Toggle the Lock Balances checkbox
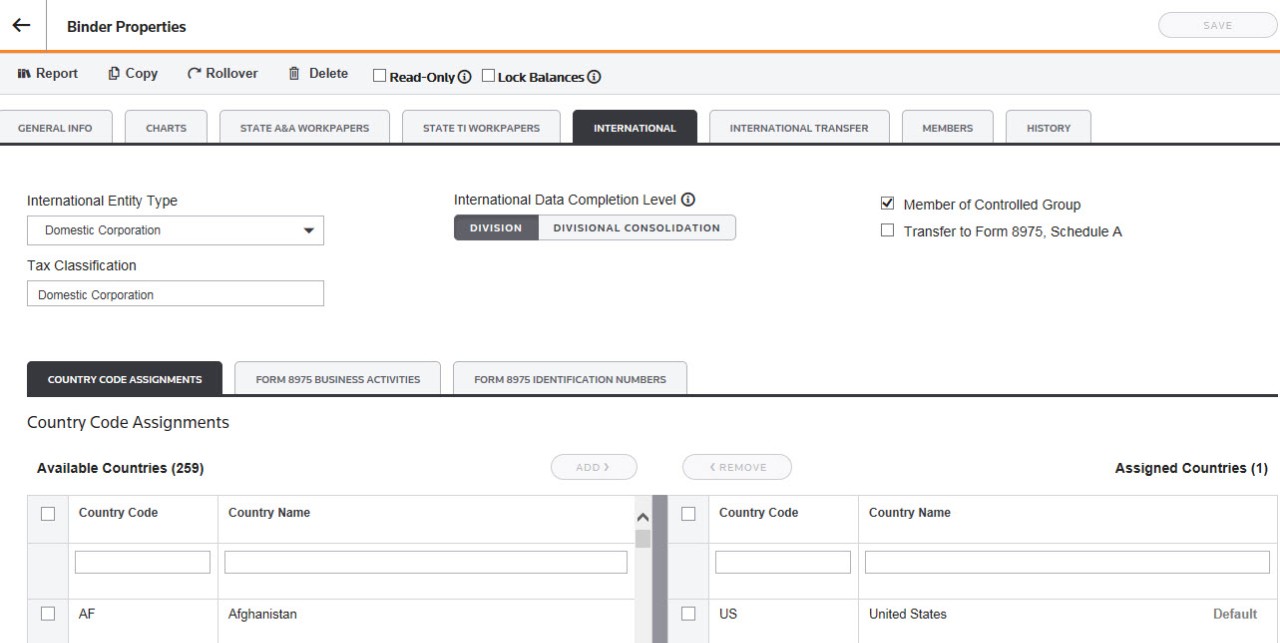 [x=489, y=77]
